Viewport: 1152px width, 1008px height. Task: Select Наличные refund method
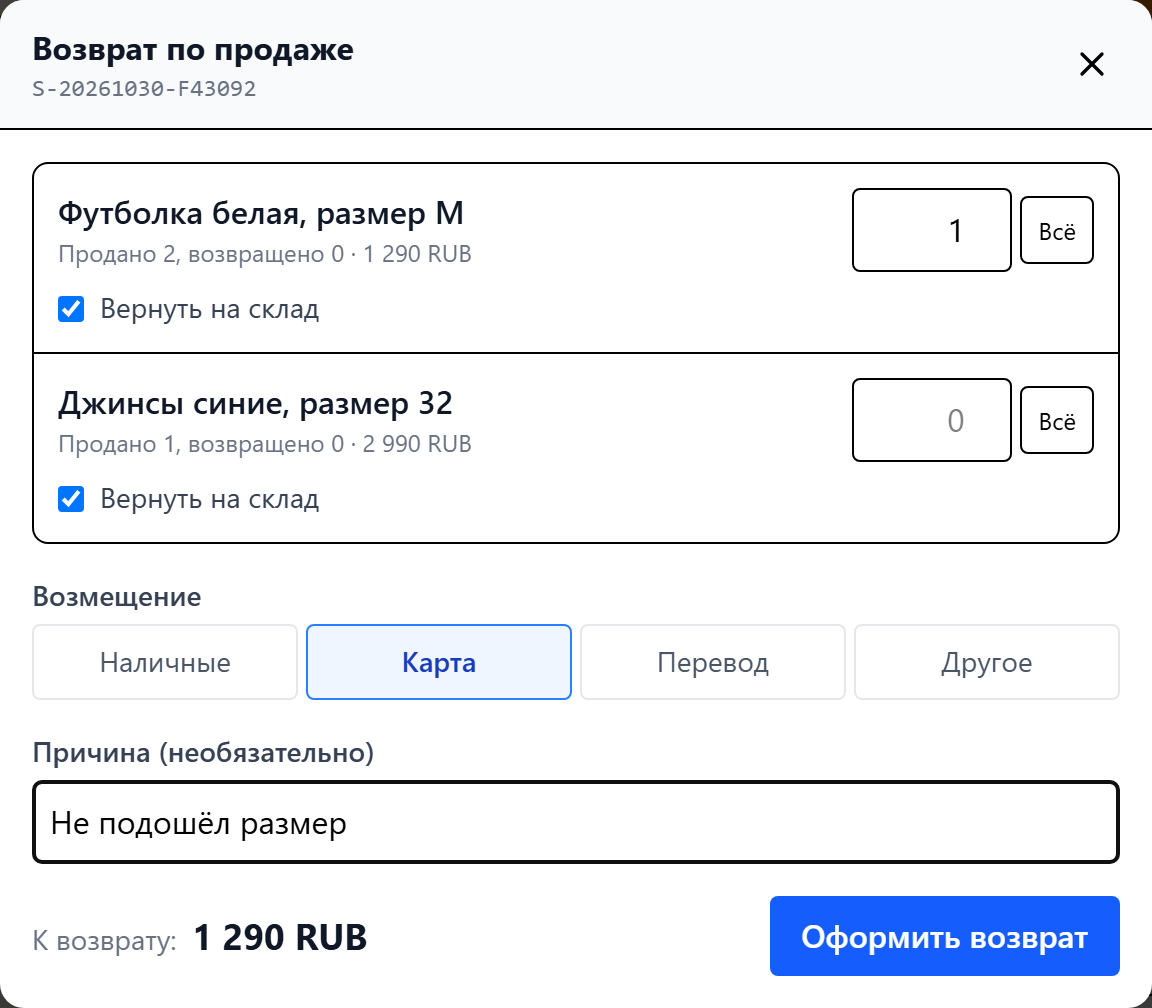[x=165, y=662]
